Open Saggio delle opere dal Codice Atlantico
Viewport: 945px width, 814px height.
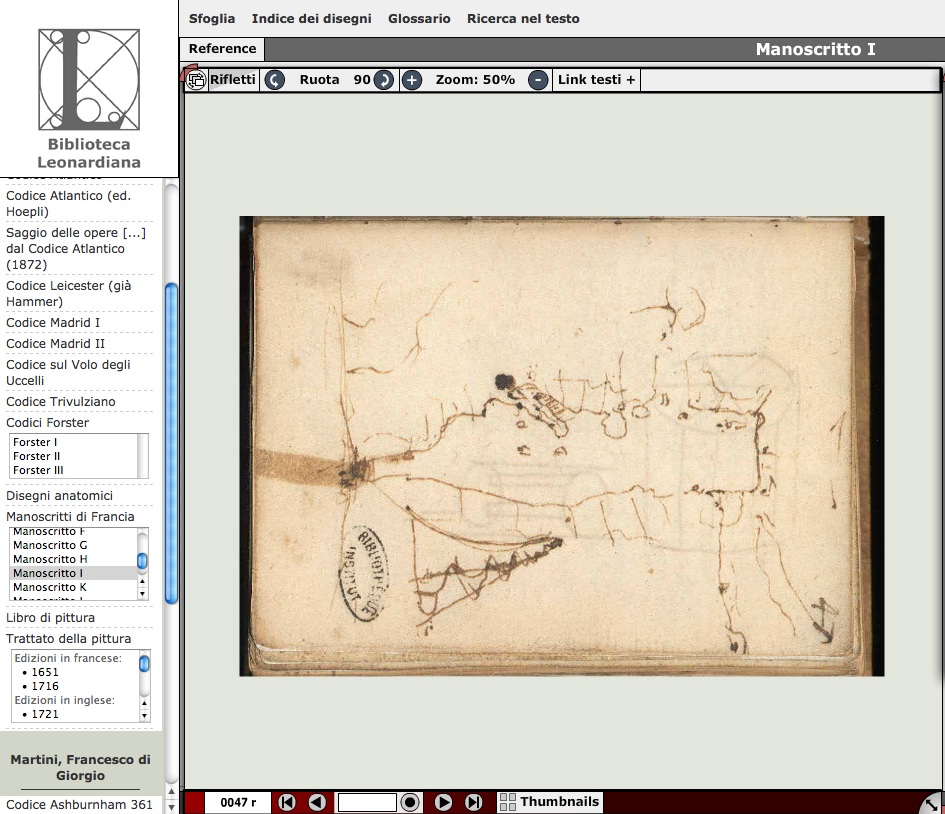76,248
